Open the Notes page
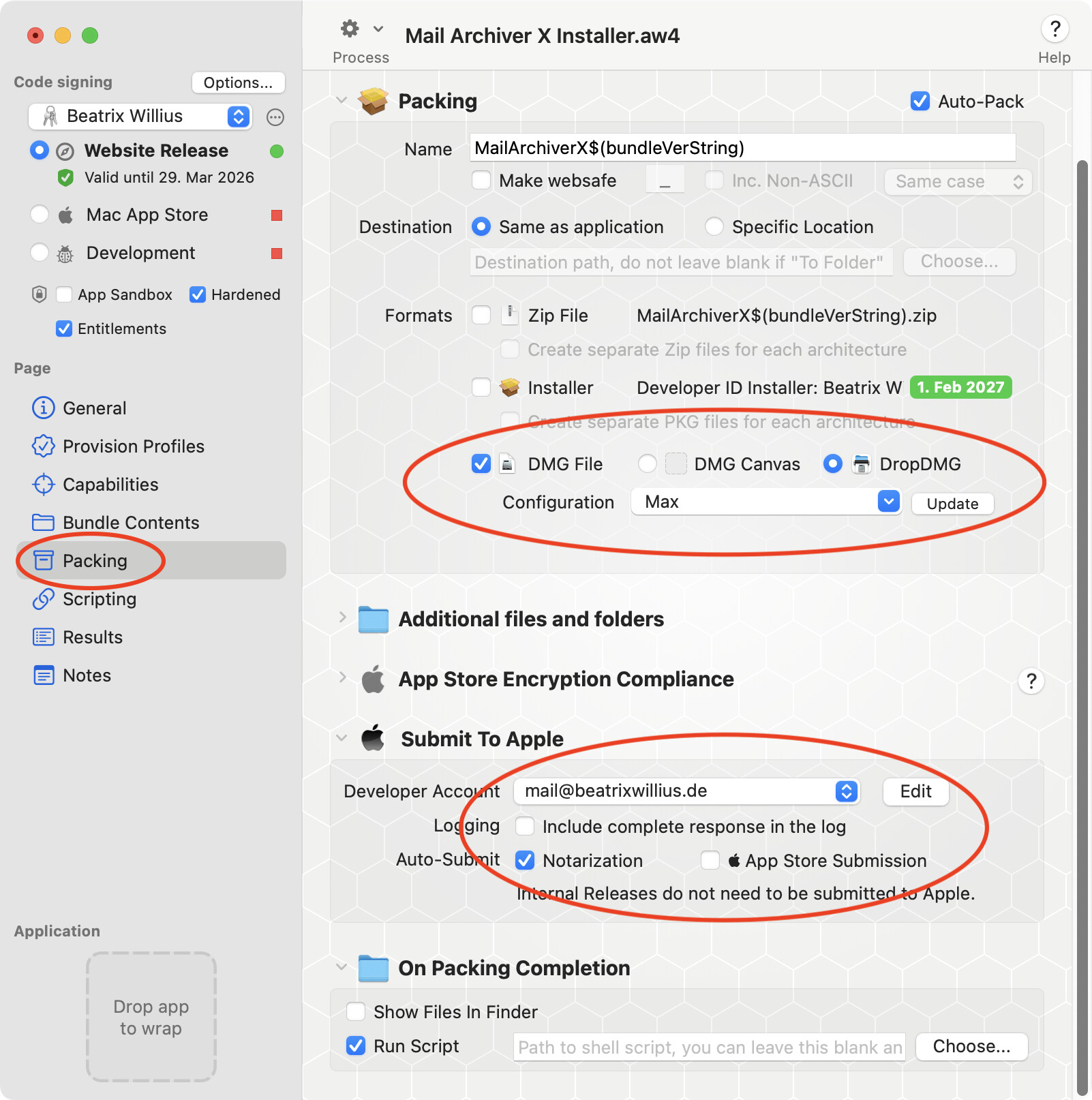Screen dimensions: 1092x1100 [x=151, y=675]
